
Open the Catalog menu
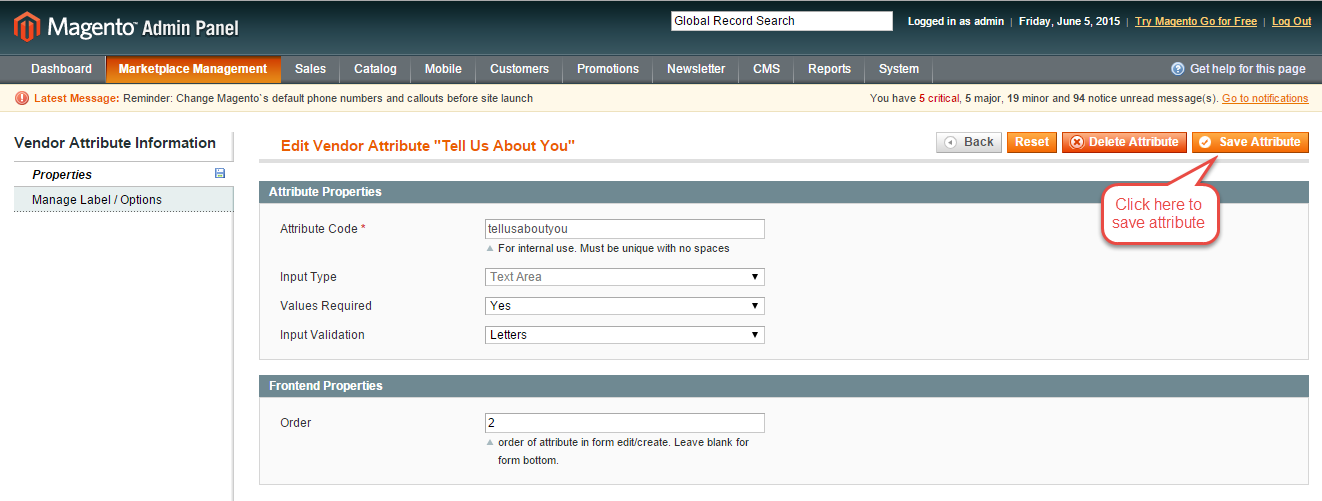[375, 69]
